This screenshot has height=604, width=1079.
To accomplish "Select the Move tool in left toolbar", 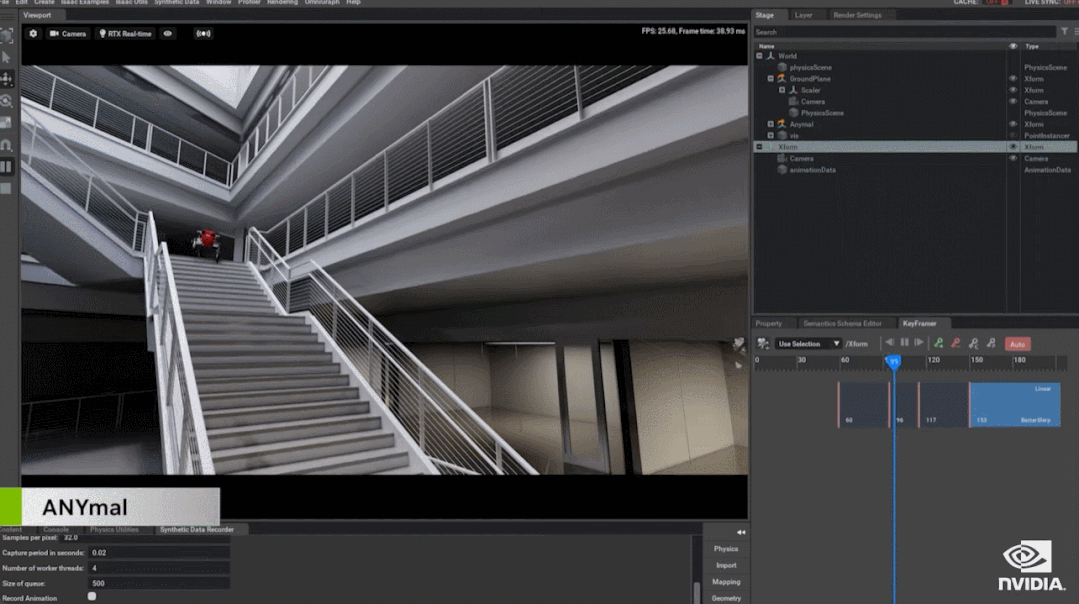I will click(7, 79).
